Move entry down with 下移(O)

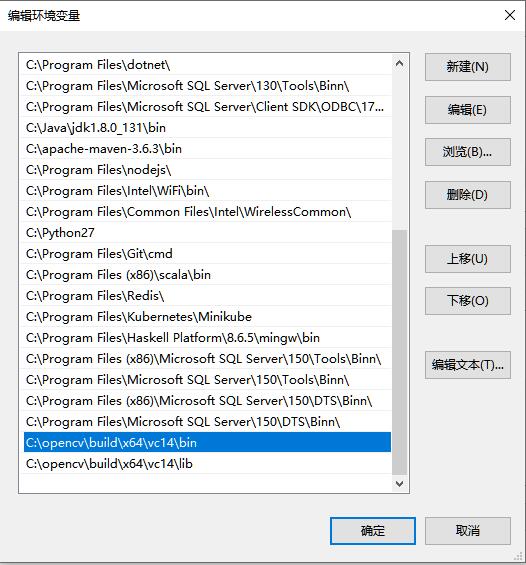click(468, 301)
